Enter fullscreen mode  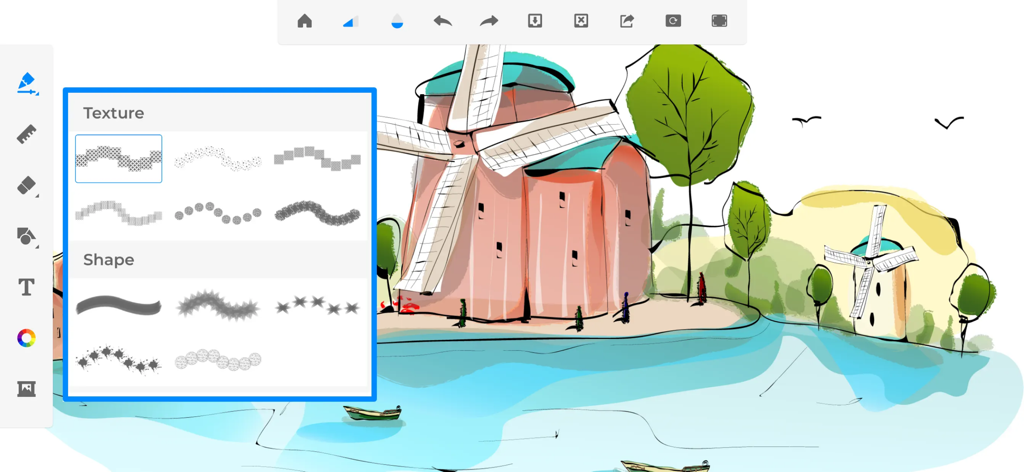coord(719,21)
